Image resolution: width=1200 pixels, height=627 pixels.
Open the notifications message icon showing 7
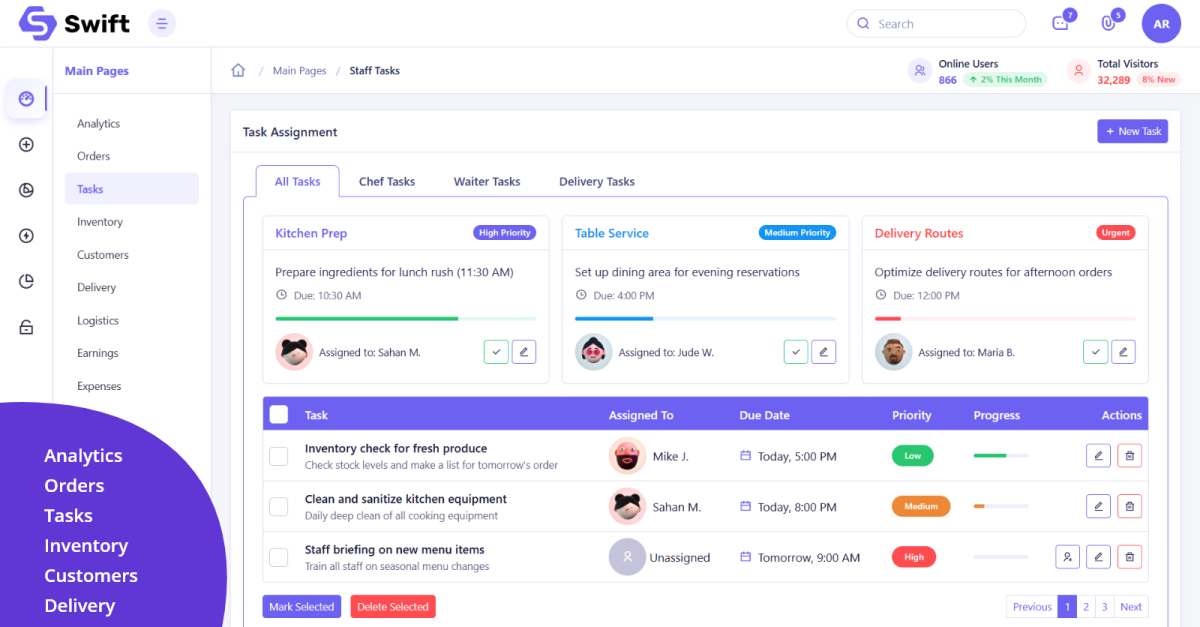pyautogui.click(x=1062, y=21)
